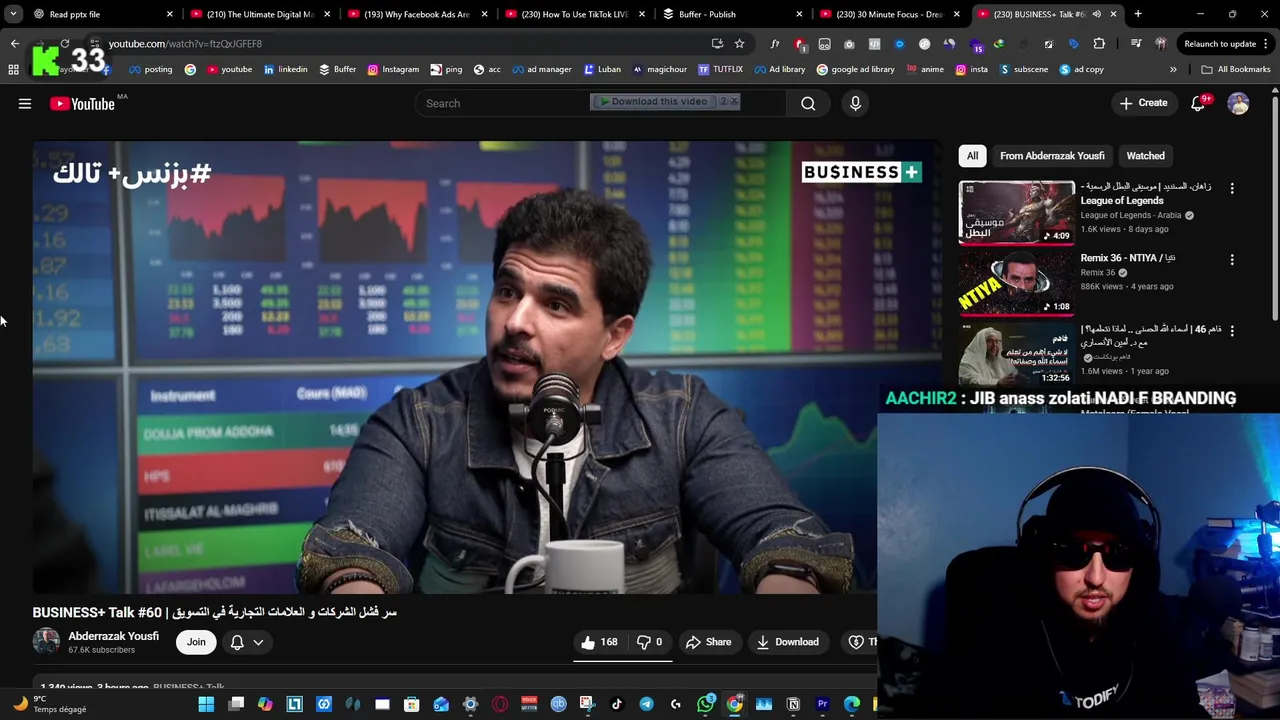Open the weather widget showing 9°C
Viewport: 1280px width, 720px height.
[50, 704]
